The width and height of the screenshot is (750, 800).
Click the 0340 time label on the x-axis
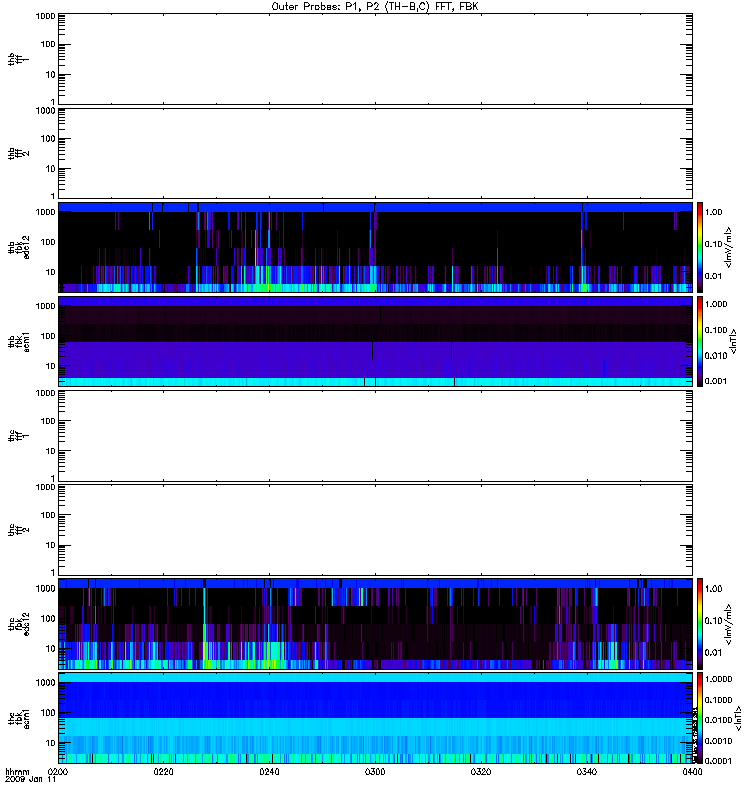tap(587, 771)
